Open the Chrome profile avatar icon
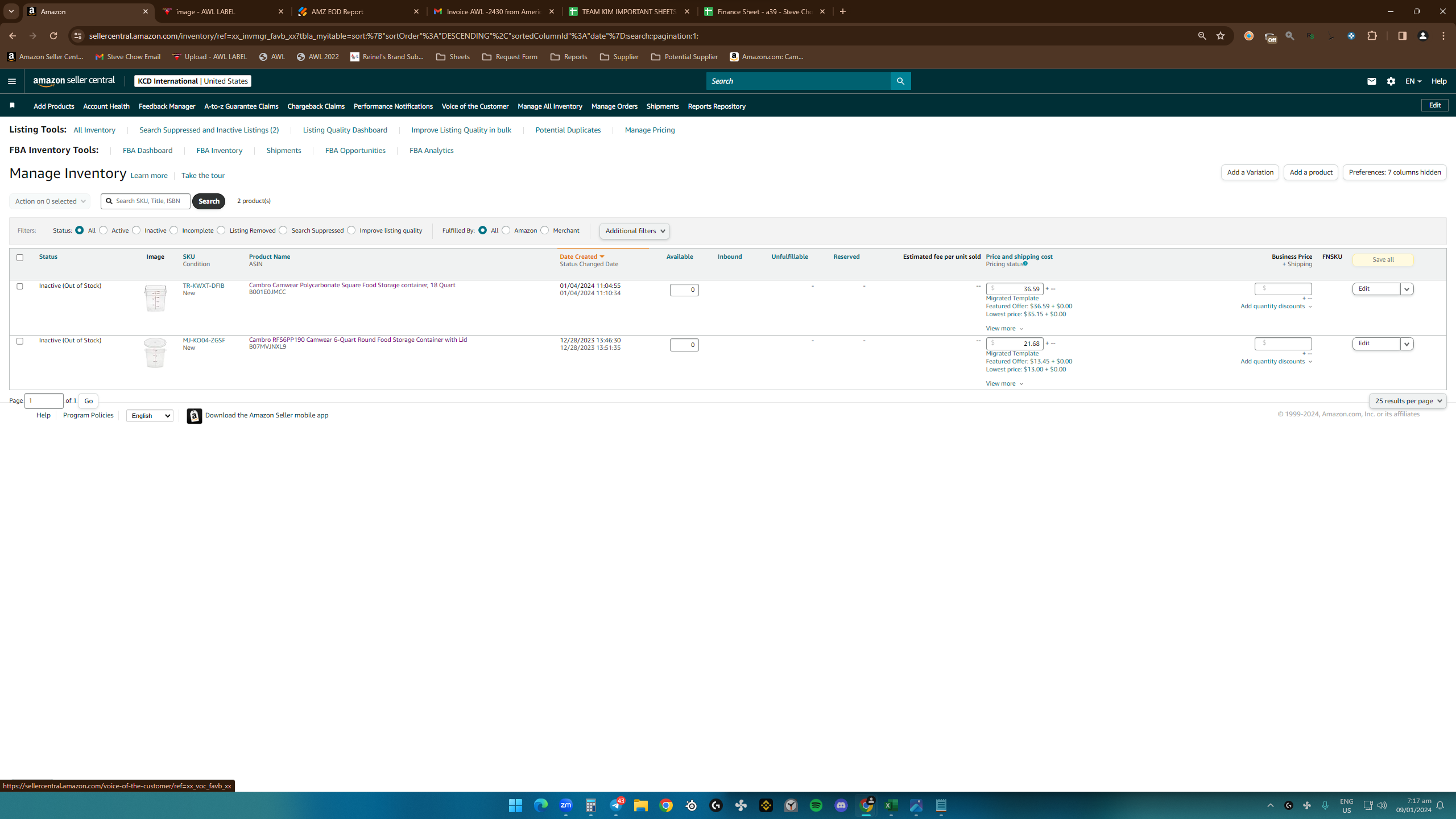Screen dimensions: 1456x819 click(x=1423, y=36)
